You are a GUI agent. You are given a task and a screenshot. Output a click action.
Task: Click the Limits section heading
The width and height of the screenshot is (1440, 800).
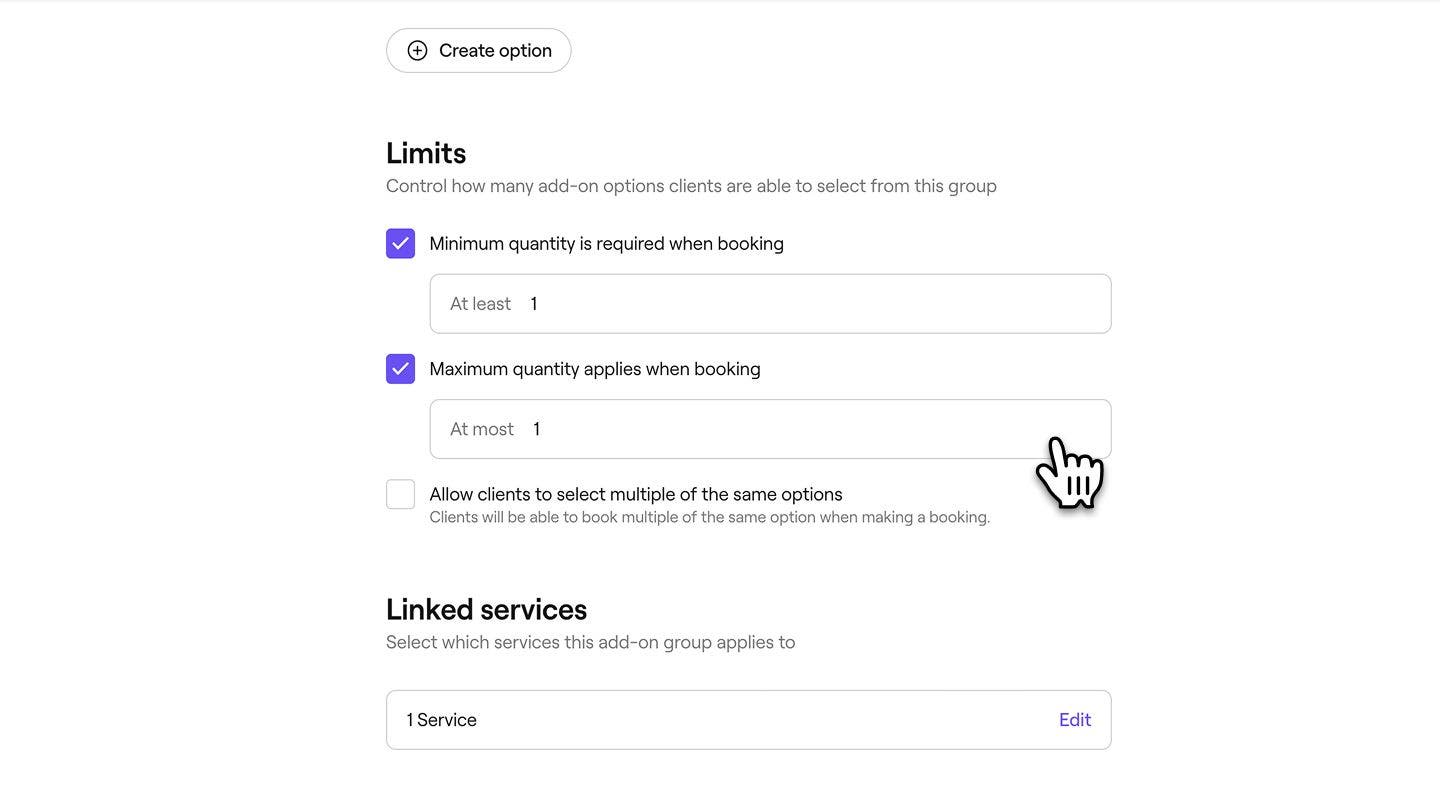[x=426, y=153]
